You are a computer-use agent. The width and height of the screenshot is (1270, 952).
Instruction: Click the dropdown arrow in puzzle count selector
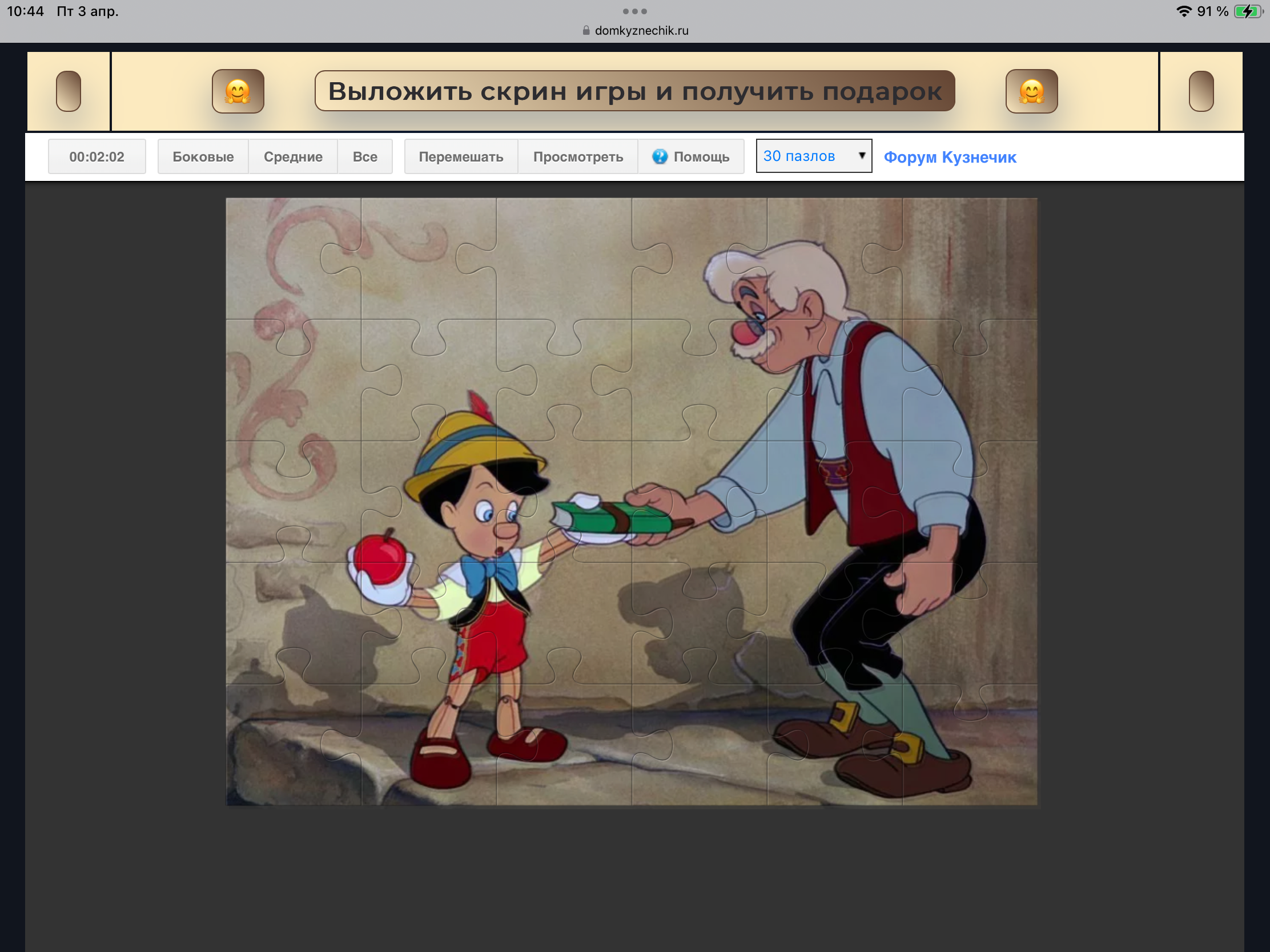tap(861, 155)
